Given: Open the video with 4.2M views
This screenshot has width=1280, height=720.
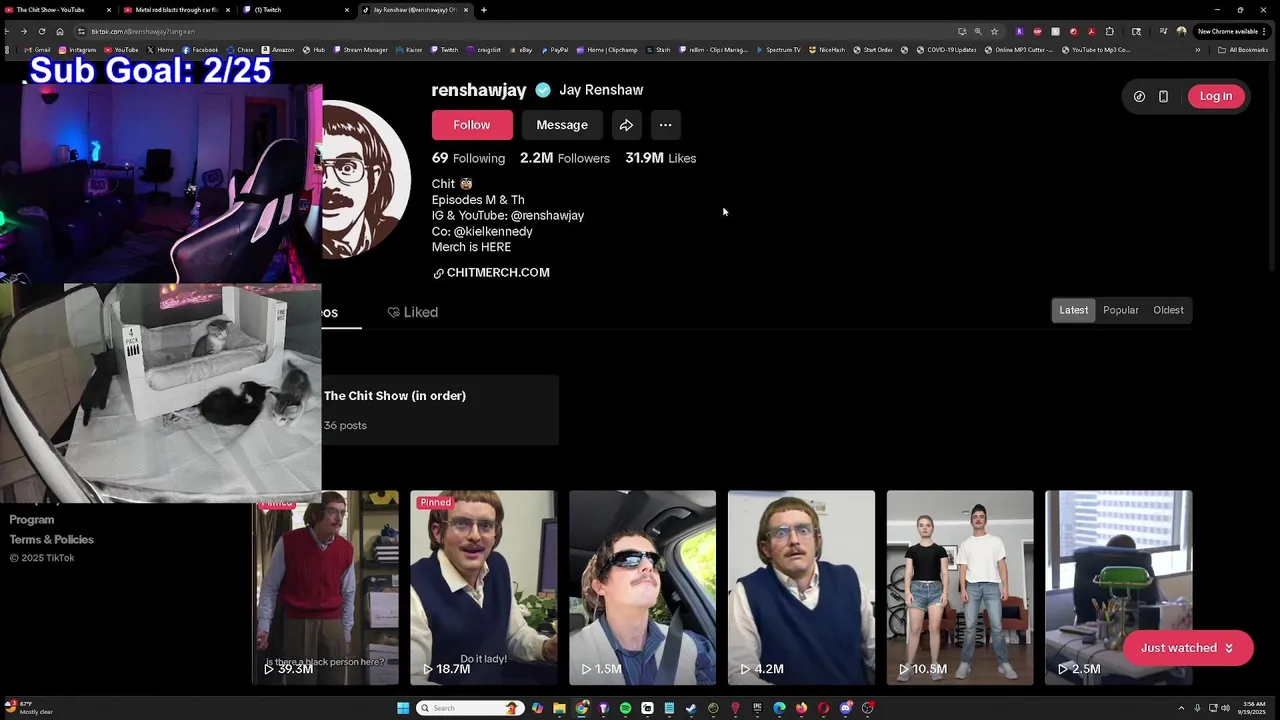Looking at the screenshot, I should tap(801, 588).
